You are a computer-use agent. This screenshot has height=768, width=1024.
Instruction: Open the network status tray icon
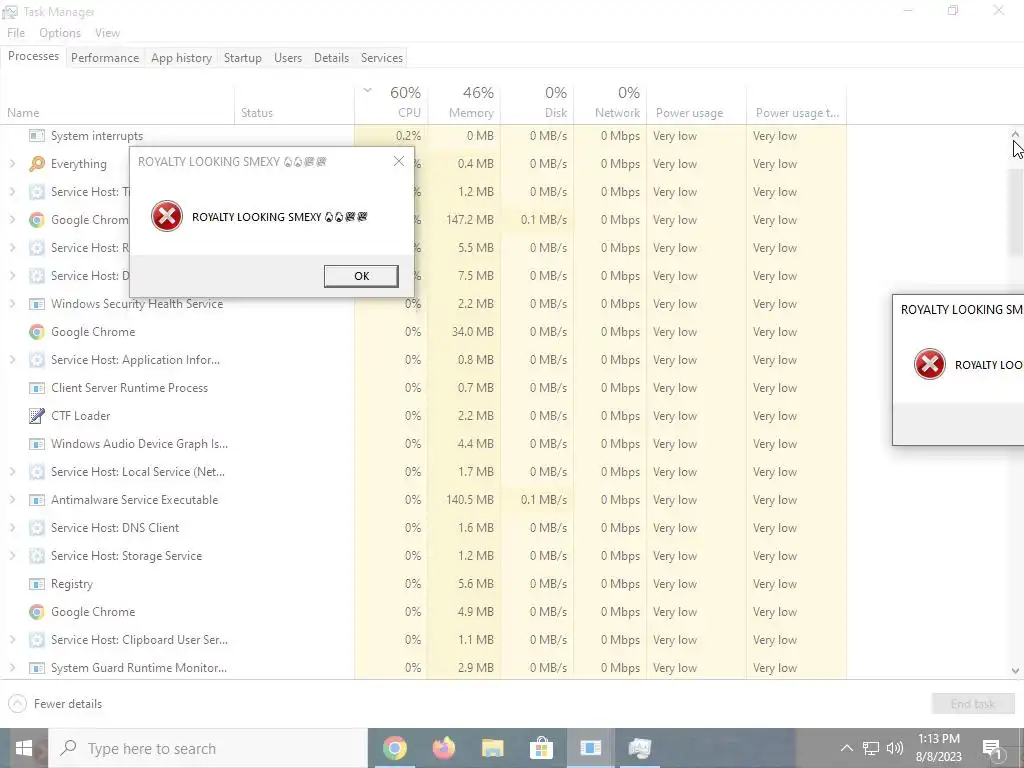tap(871, 748)
